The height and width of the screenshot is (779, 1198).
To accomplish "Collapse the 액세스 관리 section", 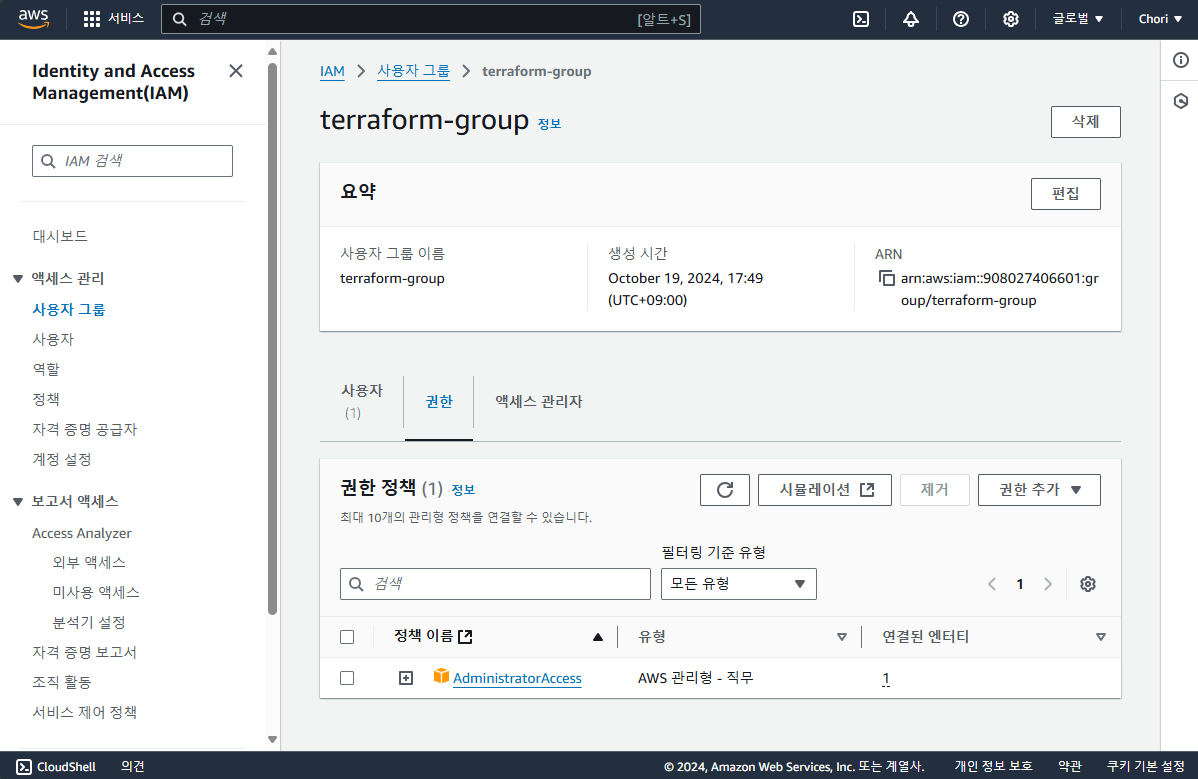I will [x=18, y=279].
